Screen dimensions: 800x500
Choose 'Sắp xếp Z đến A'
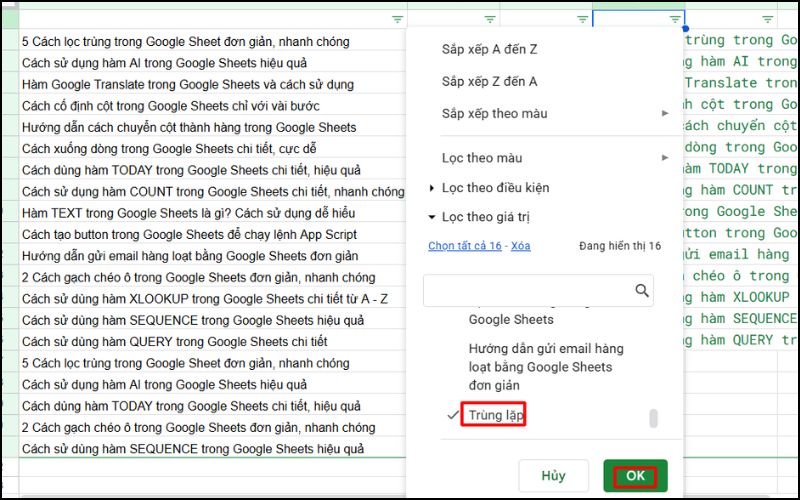[x=489, y=81]
